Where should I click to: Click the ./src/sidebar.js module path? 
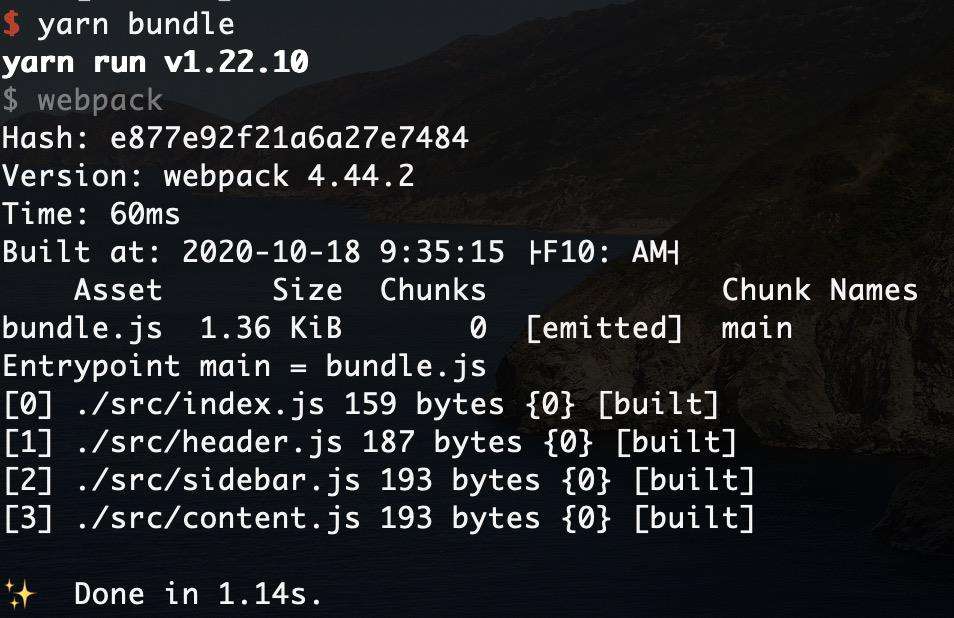218,481
